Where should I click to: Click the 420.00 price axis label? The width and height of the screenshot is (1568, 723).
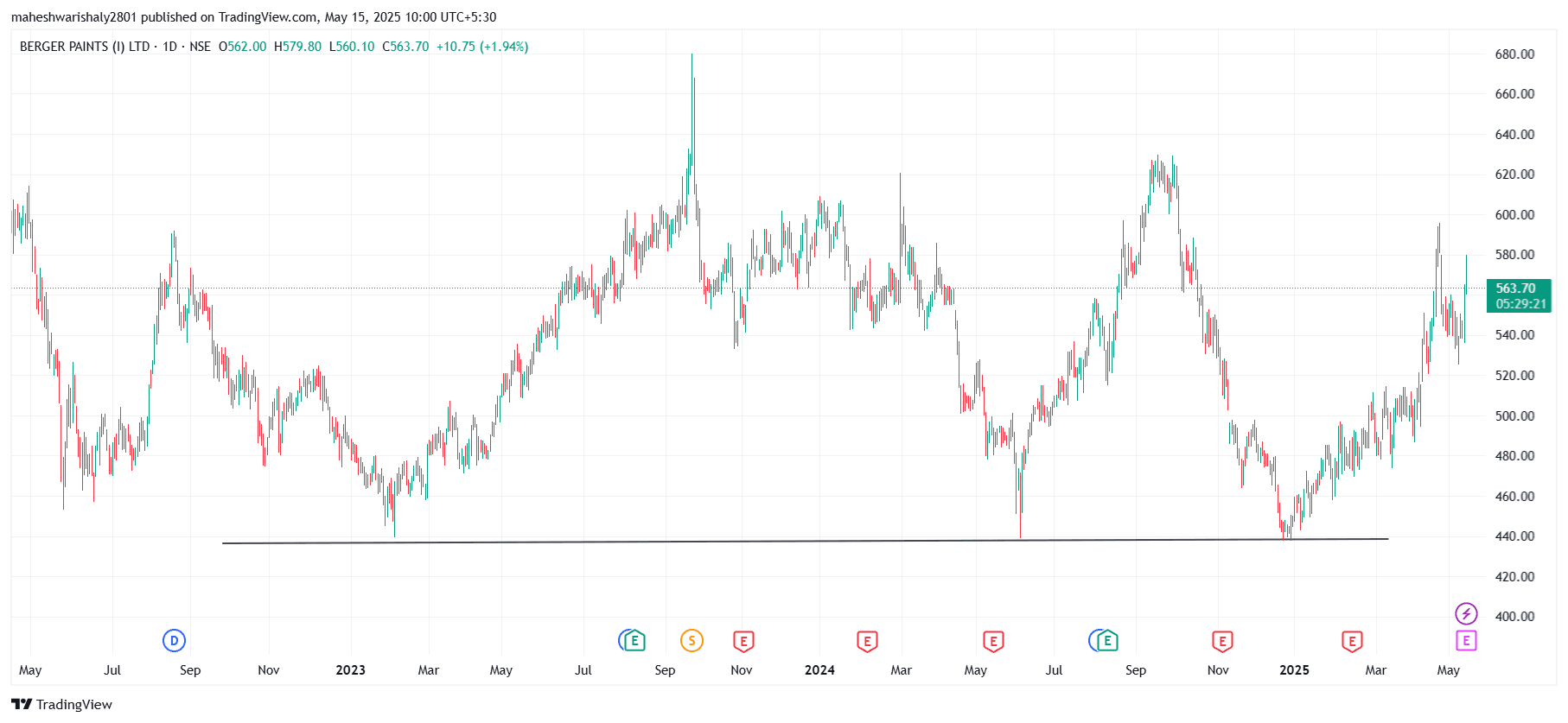click(x=1514, y=577)
